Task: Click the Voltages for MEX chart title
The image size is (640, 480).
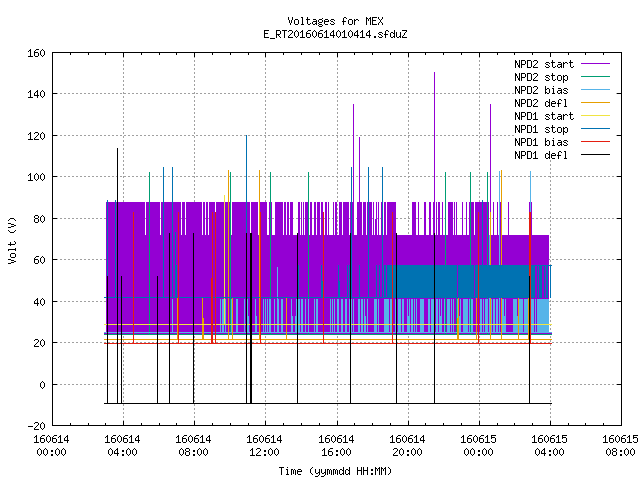Action: [335, 21]
